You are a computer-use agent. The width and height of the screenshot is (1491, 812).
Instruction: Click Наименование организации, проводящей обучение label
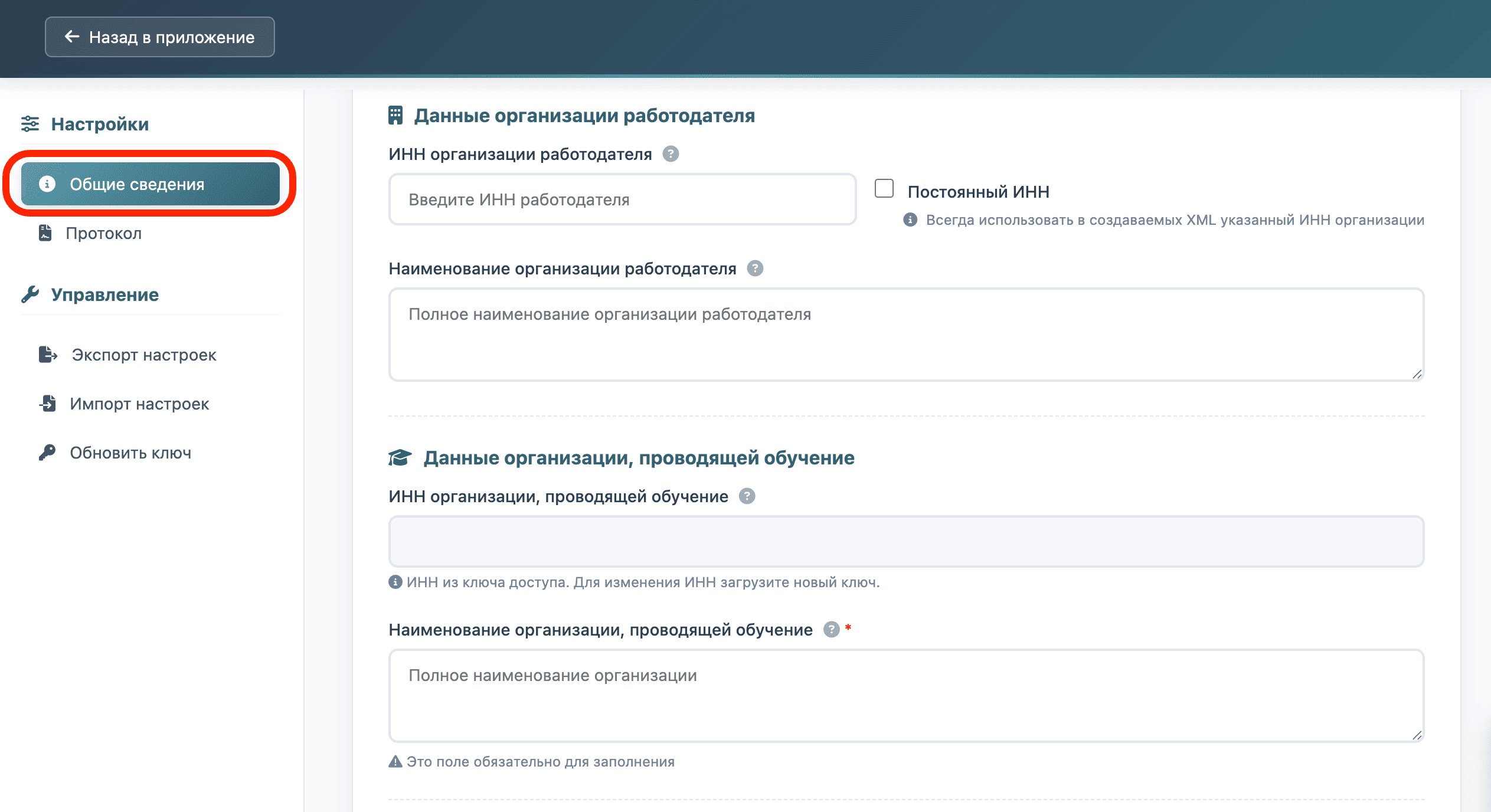coord(600,630)
